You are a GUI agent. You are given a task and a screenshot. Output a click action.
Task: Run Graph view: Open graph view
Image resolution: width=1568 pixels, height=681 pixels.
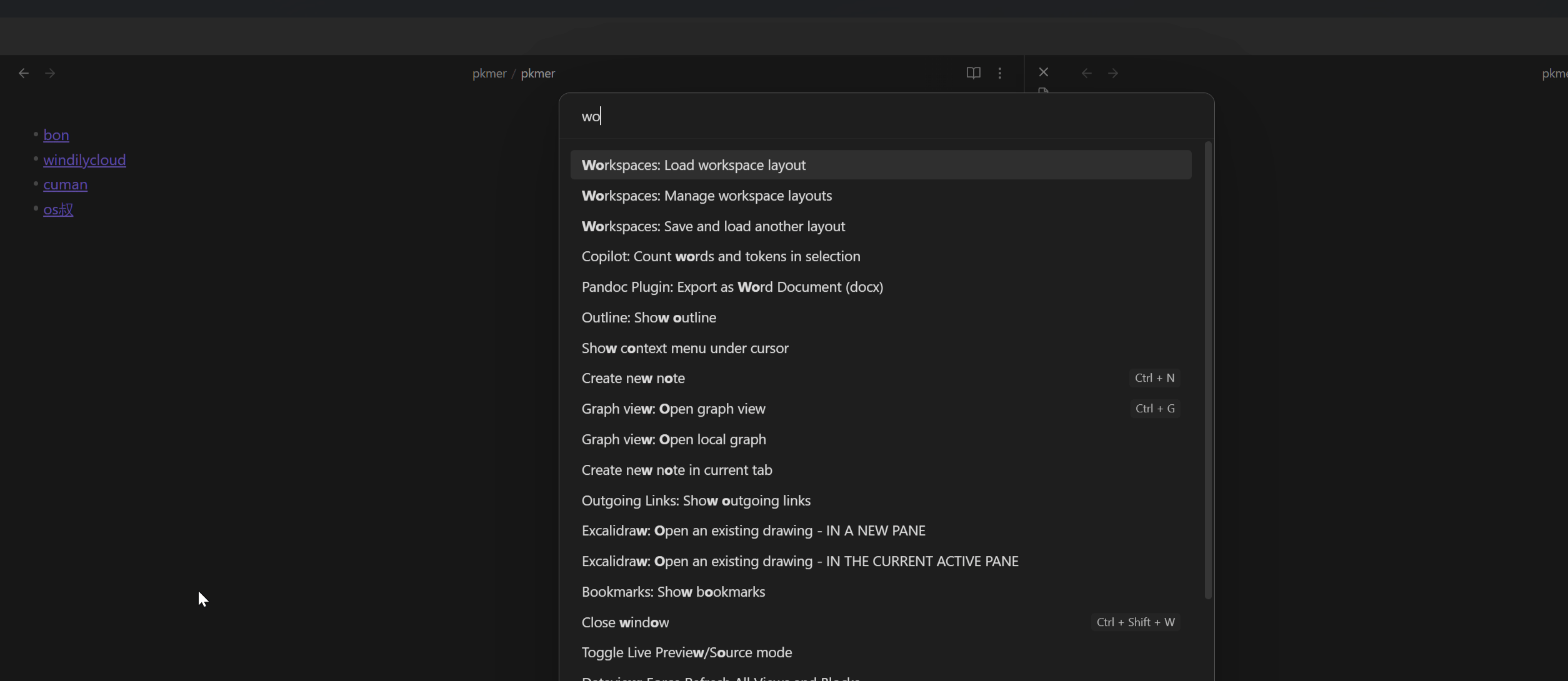coord(673,409)
